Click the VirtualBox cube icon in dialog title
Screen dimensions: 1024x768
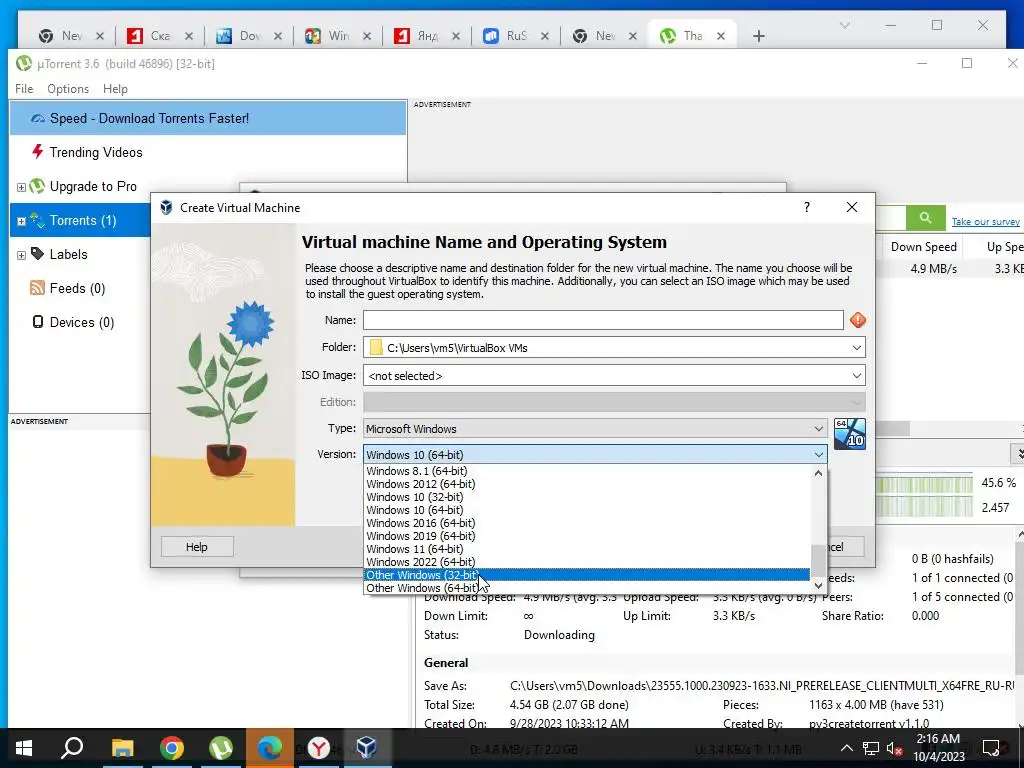point(166,208)
